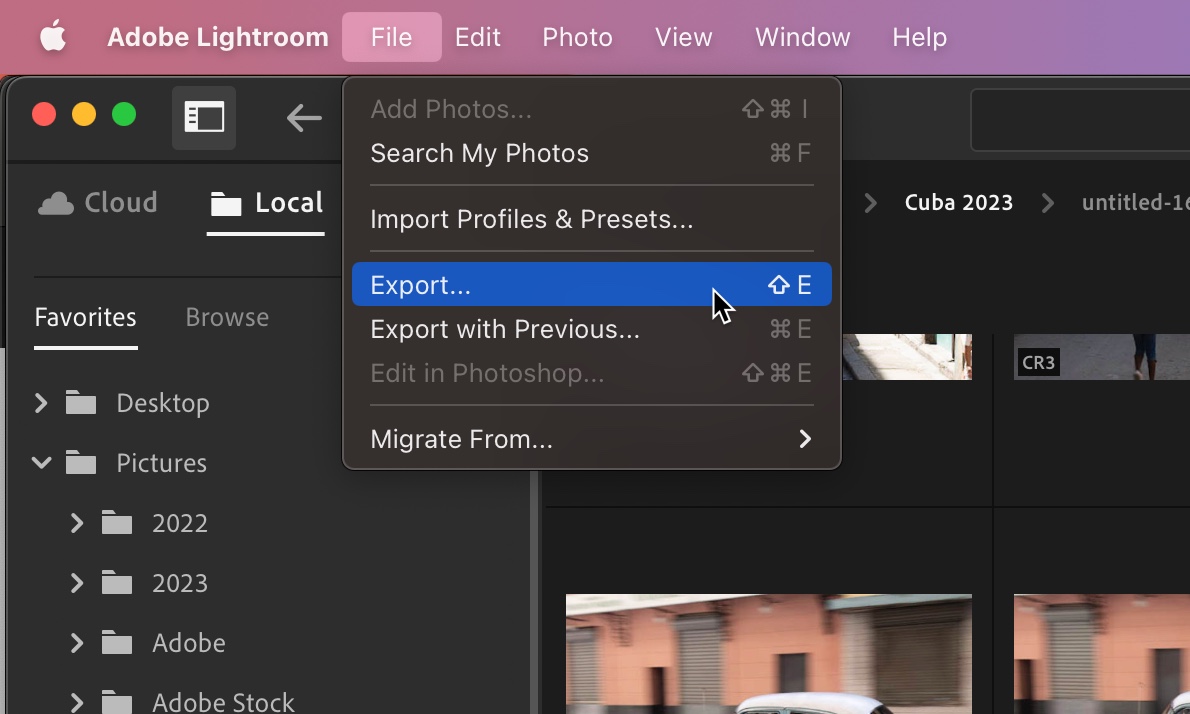Switch to the Browse tab

[226, 317]
